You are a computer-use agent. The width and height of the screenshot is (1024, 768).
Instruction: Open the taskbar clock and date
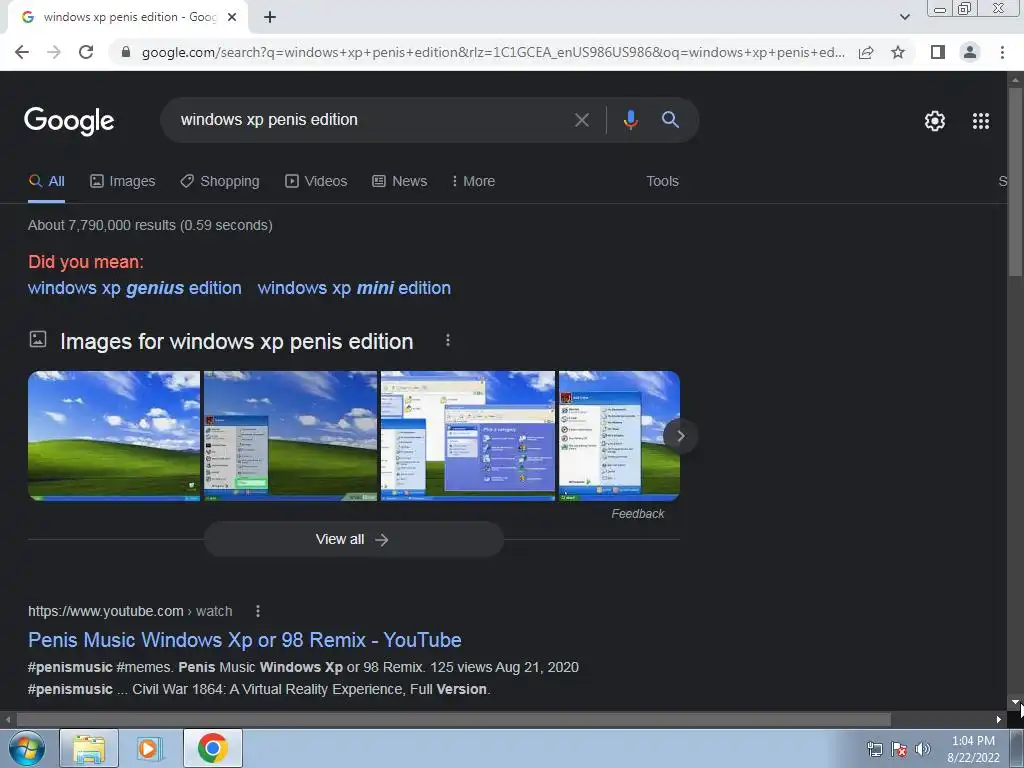point(973,749)
